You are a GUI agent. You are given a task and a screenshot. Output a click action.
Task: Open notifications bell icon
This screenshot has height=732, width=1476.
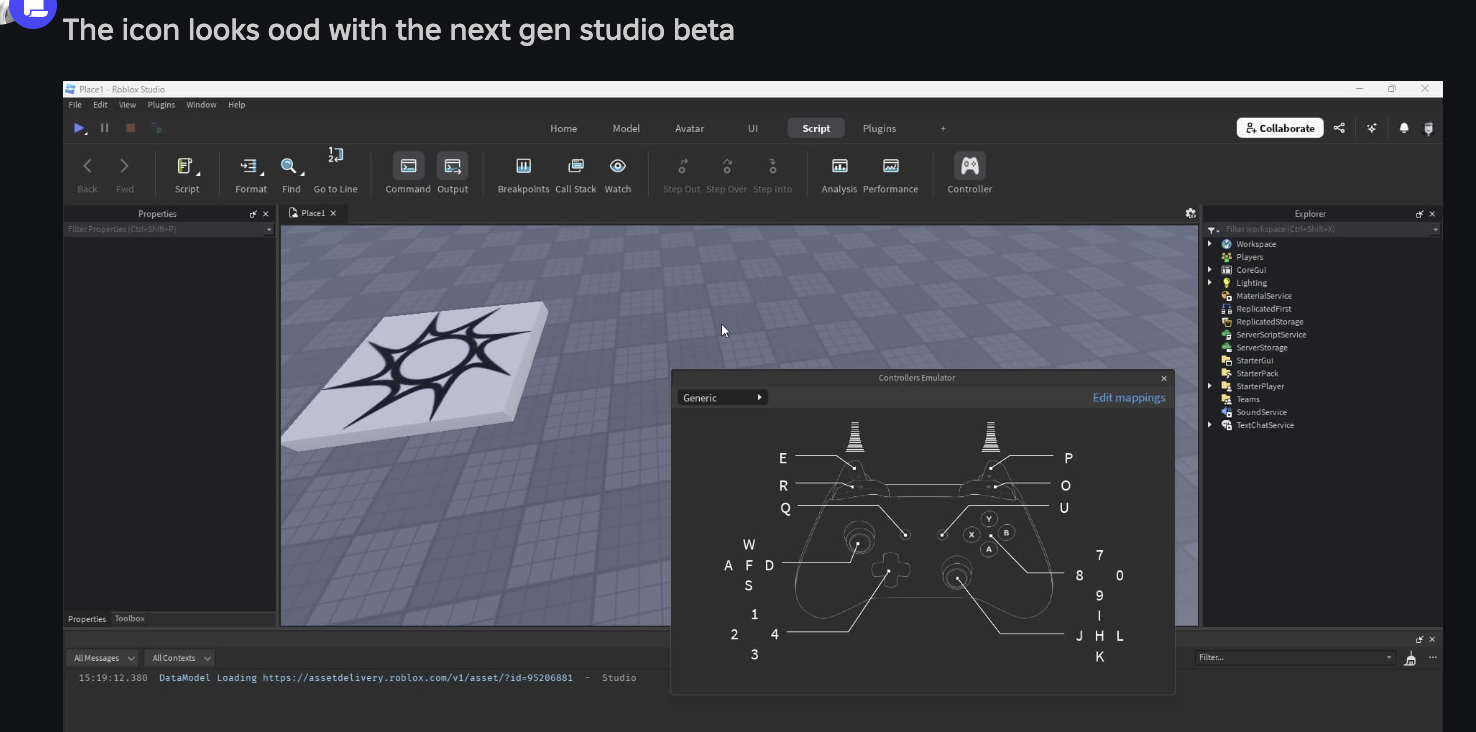(x=1404, y=128)
